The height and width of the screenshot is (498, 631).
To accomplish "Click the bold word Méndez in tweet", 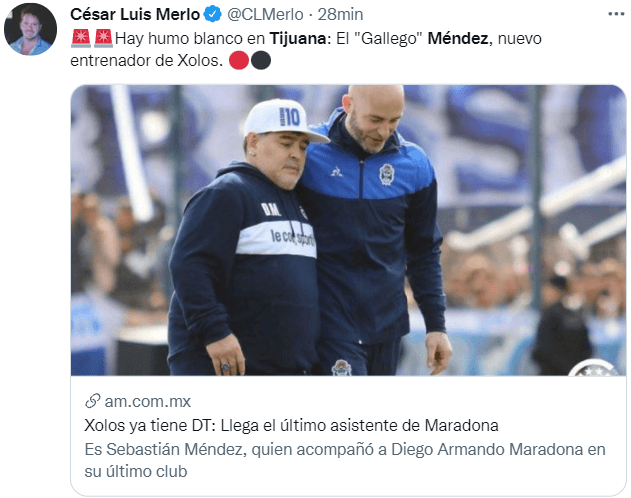I will point(458,38).
